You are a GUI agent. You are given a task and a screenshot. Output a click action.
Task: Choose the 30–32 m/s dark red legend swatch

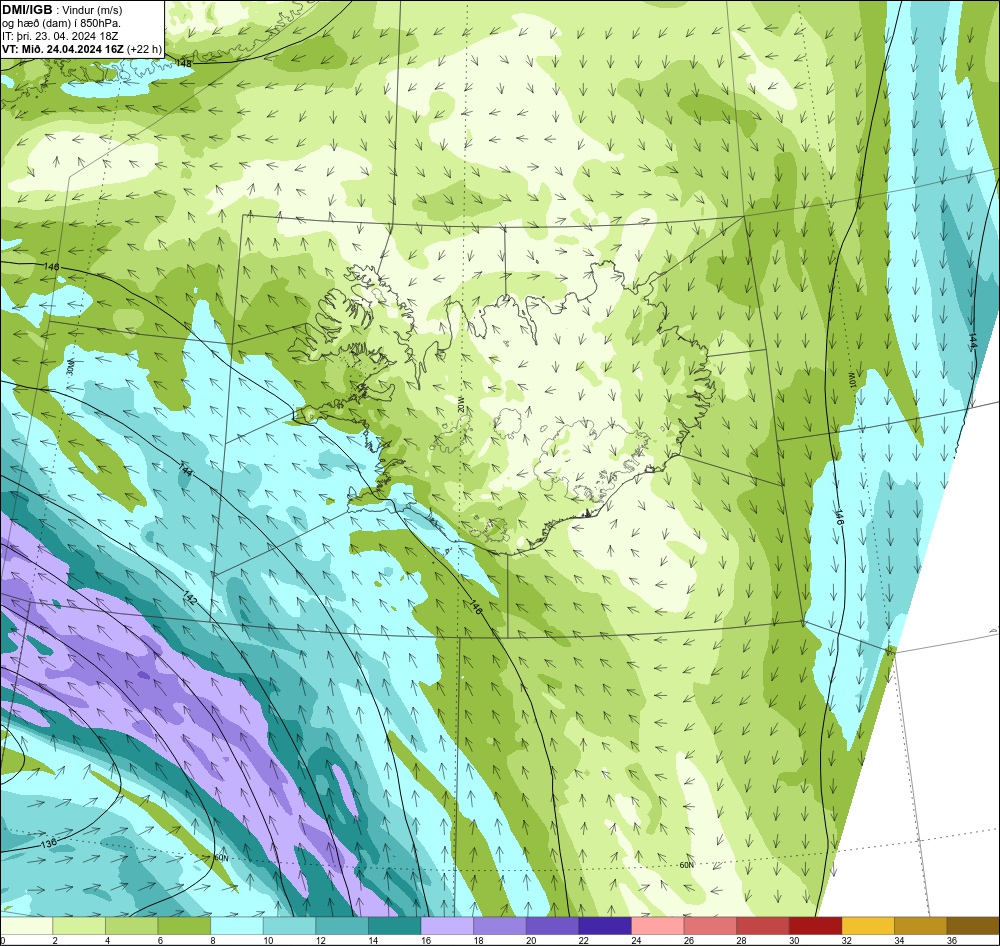pyautogui.click(x=816, y=925)
